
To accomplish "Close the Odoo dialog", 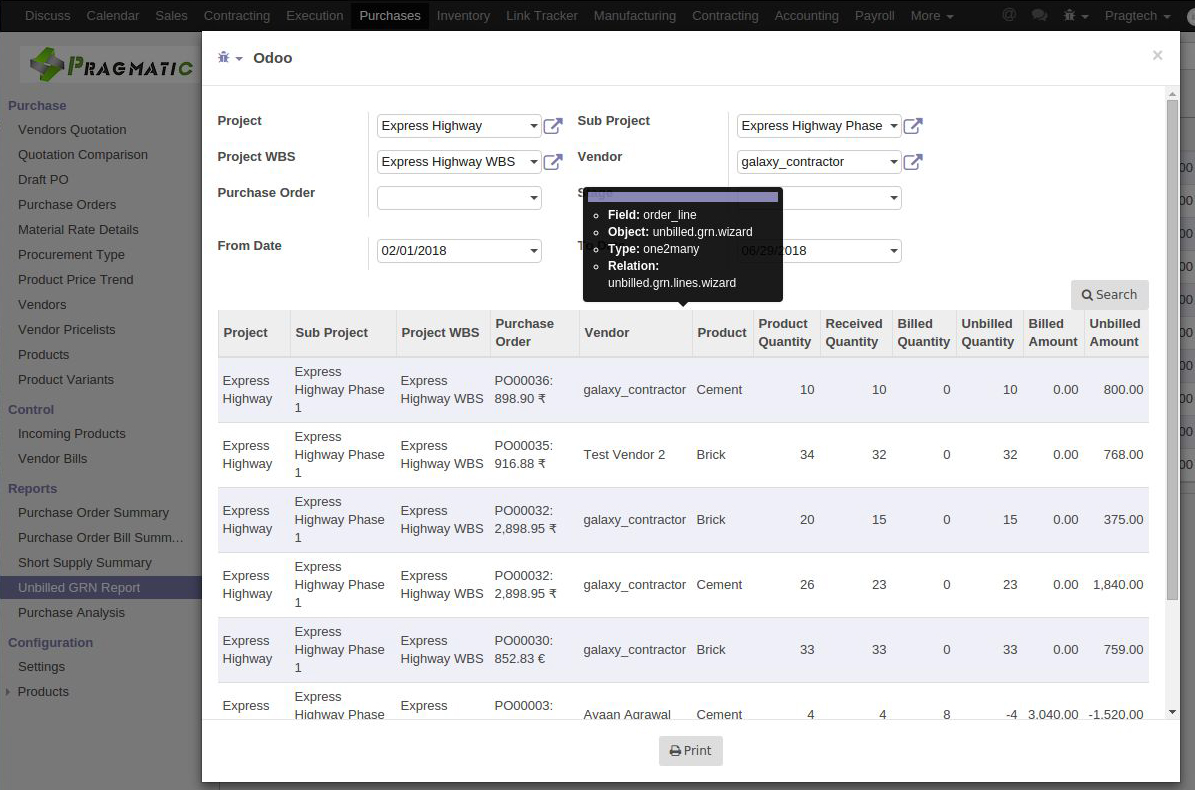I will point(1158,55).
